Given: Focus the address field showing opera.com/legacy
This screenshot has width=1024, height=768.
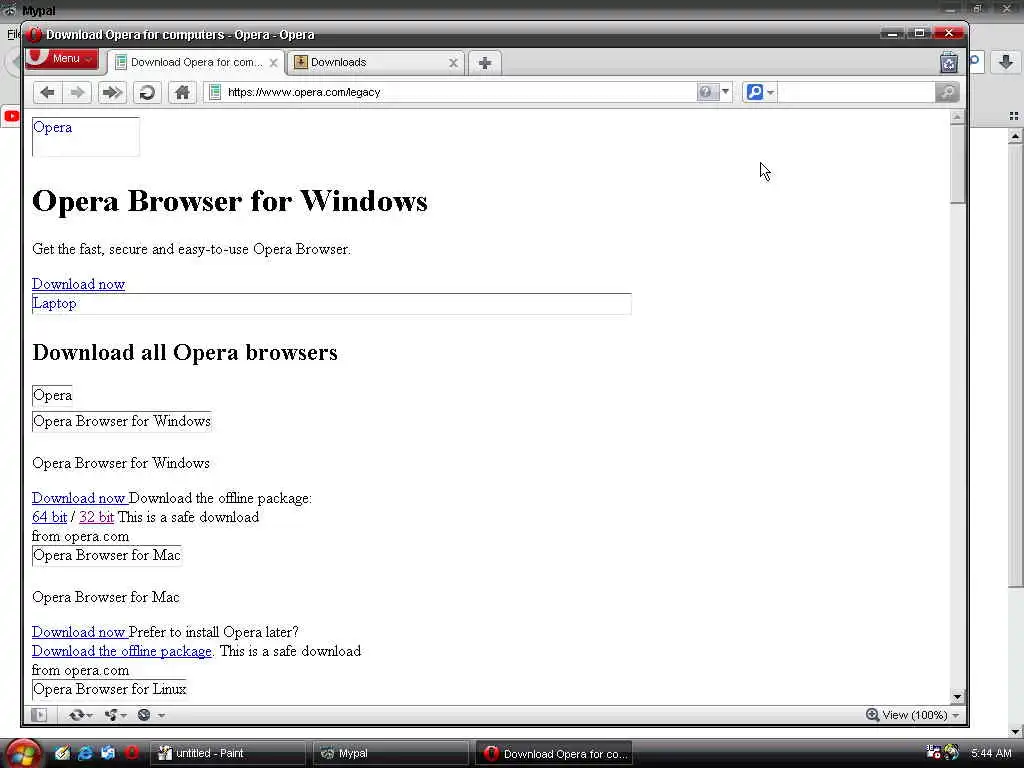Looking at the screenshot, I should click(457, 92).
